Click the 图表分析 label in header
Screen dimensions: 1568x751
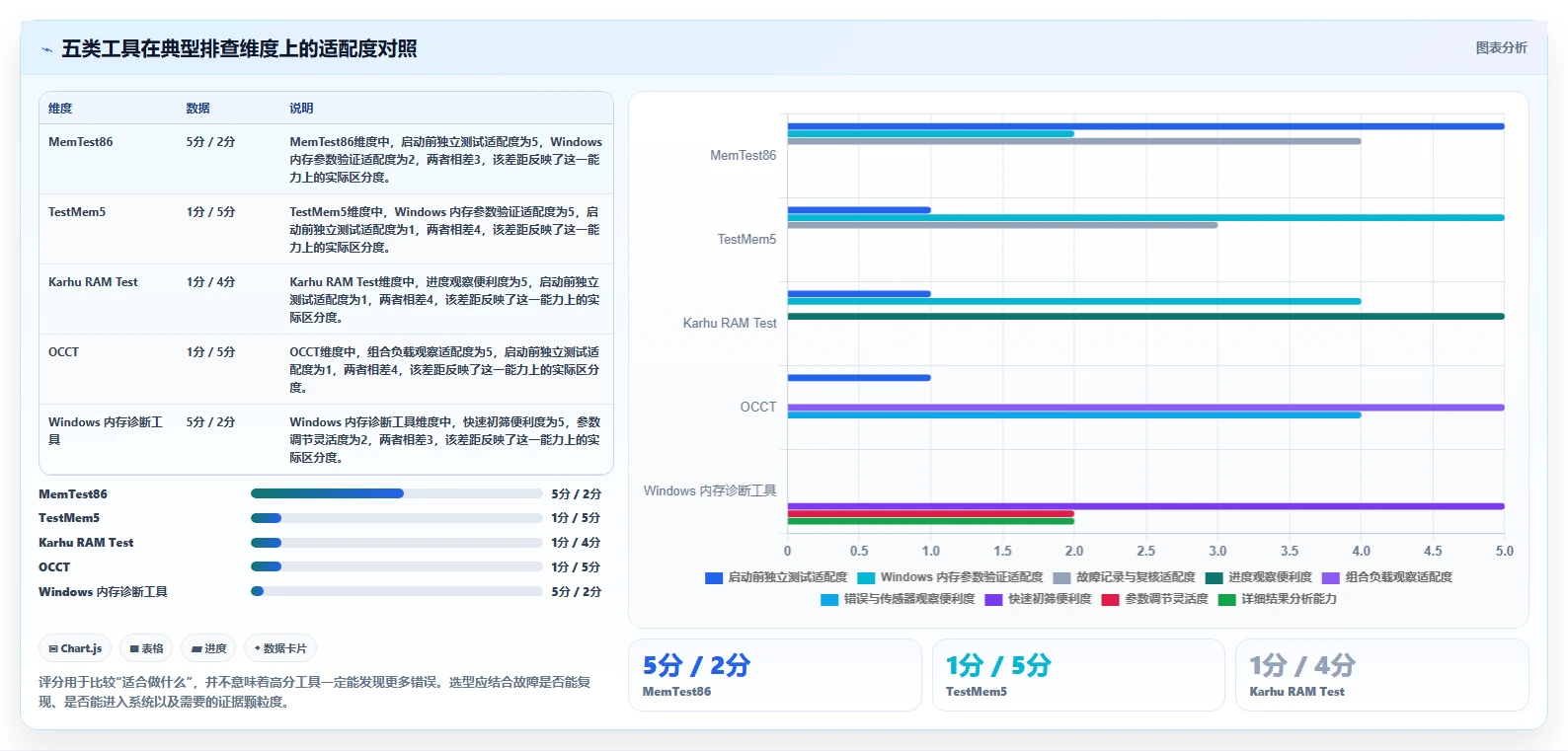click(1501, 47)
